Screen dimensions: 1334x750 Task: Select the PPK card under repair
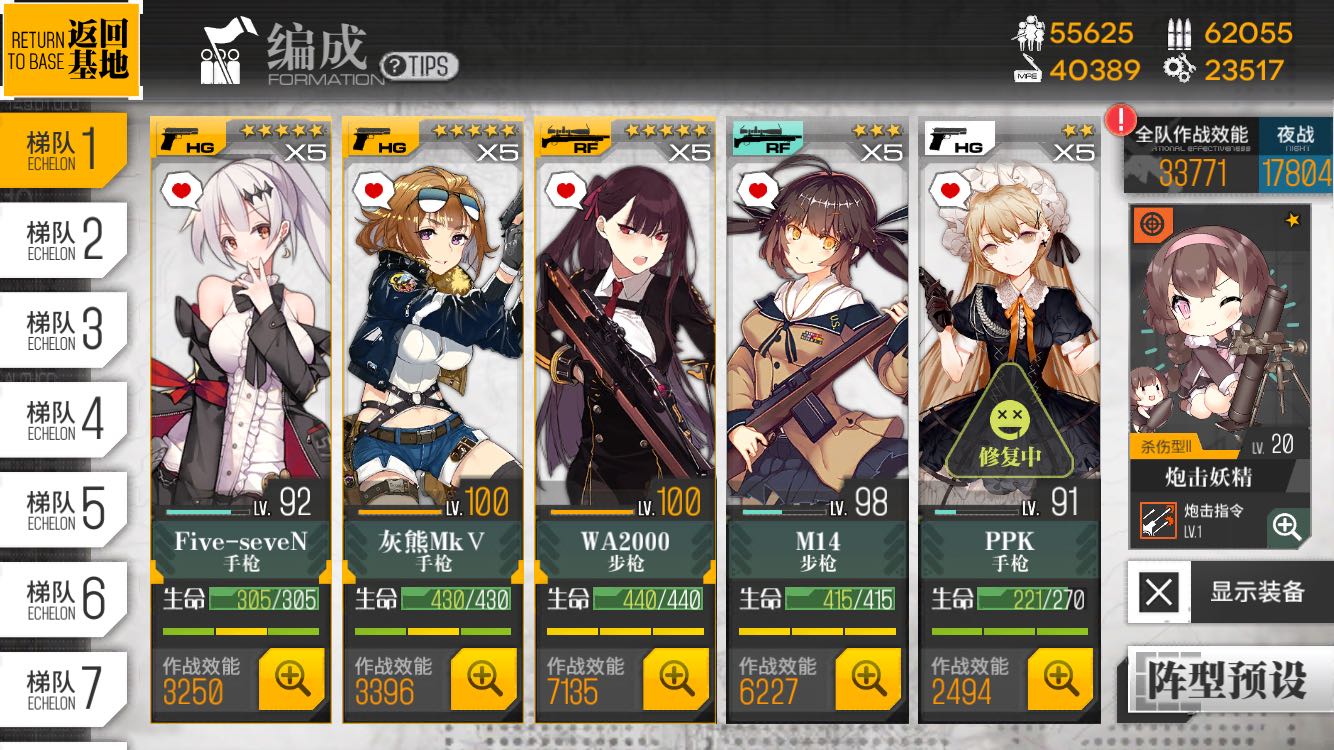[x=1010, y=420]
